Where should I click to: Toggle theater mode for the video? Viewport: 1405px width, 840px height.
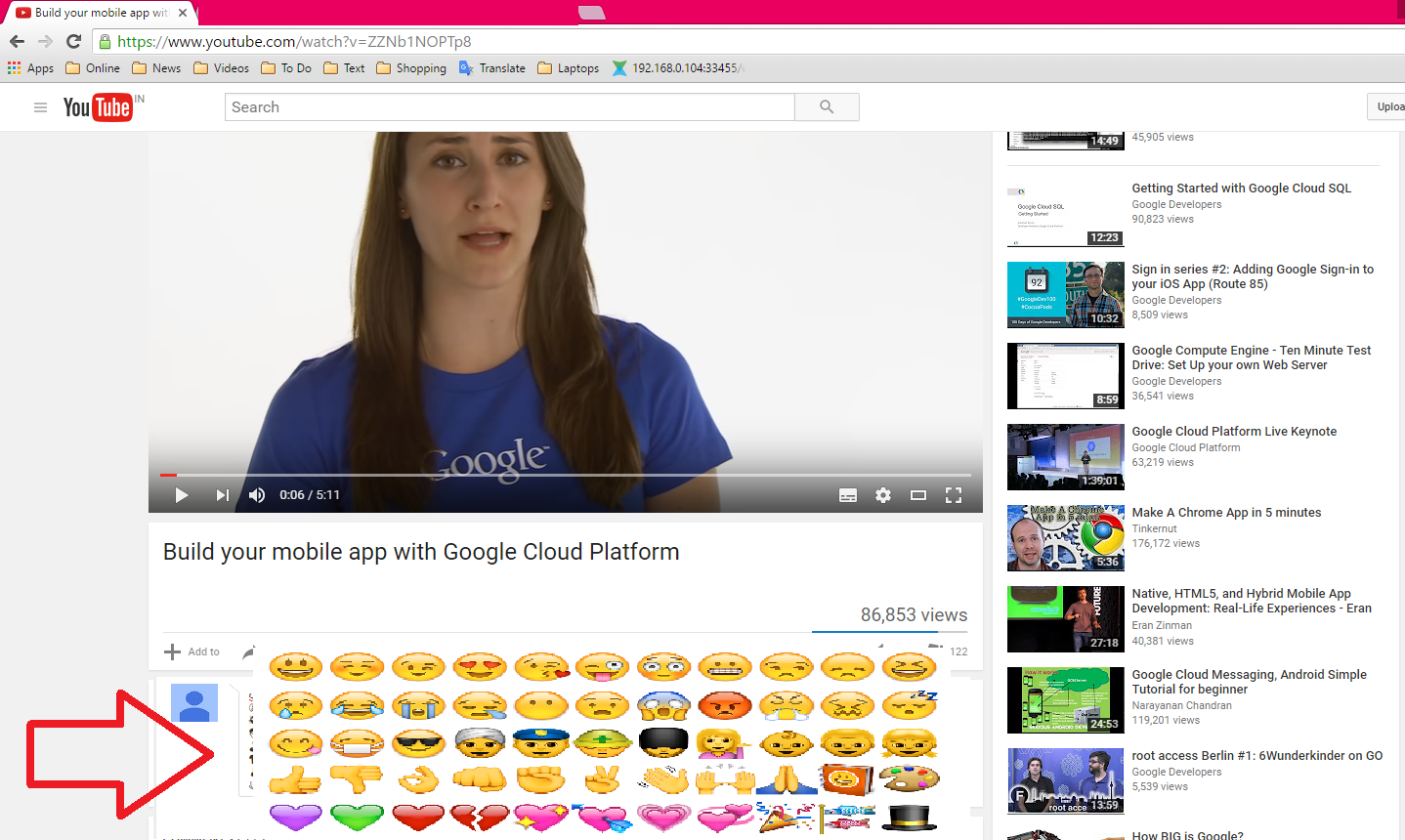click(918, 495)
